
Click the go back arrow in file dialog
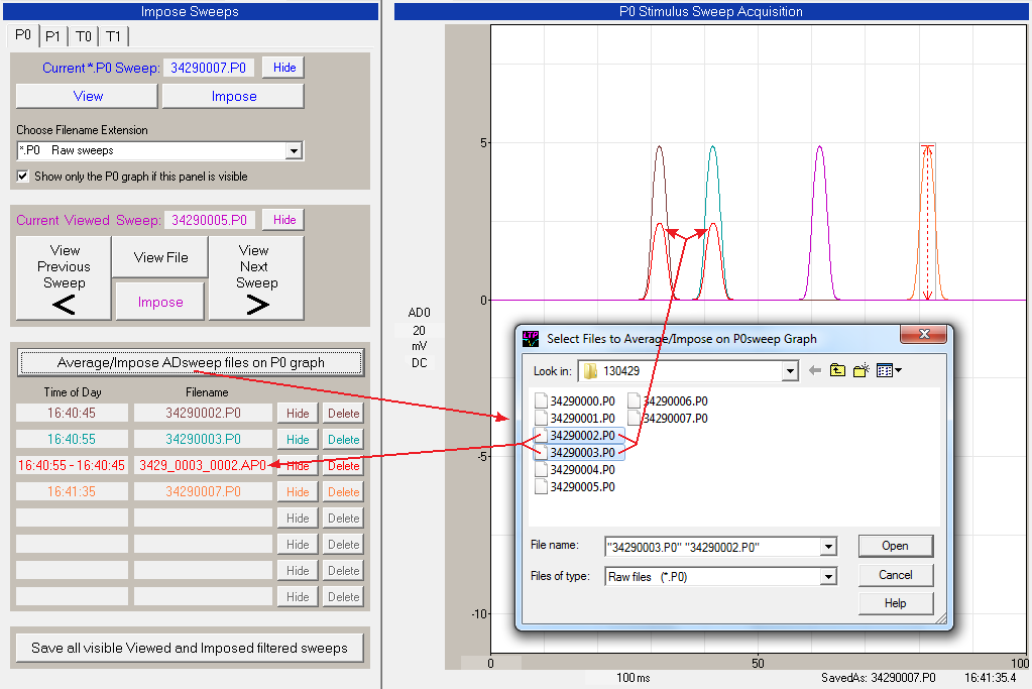[815, 371]
